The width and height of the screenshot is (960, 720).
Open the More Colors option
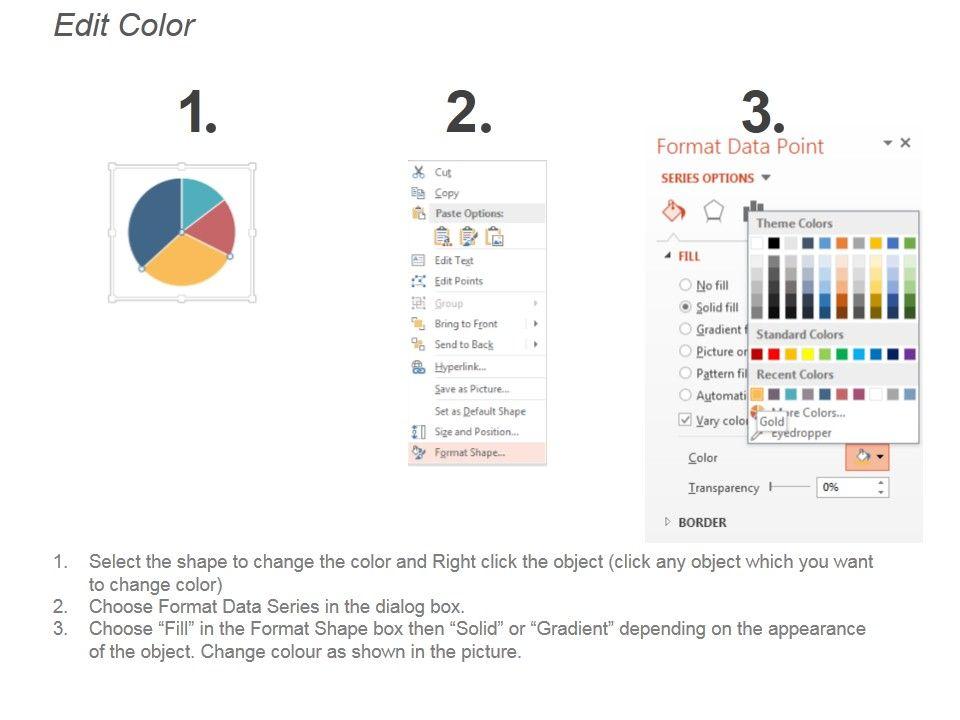click(808, 413)
